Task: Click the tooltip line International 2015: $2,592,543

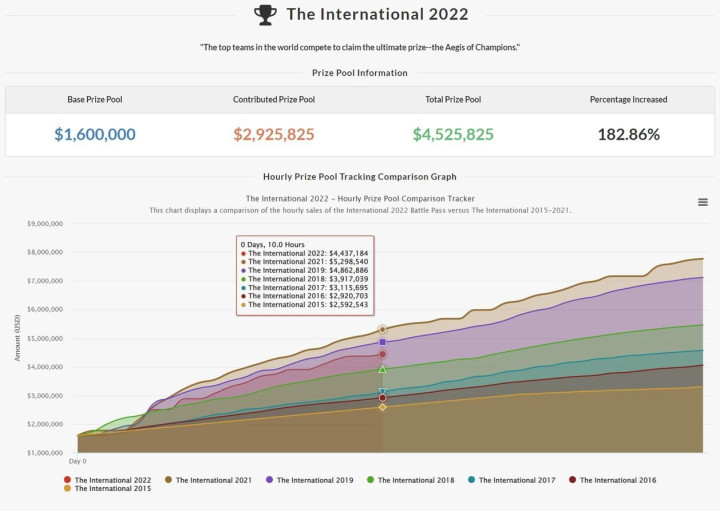Action: 304,304
